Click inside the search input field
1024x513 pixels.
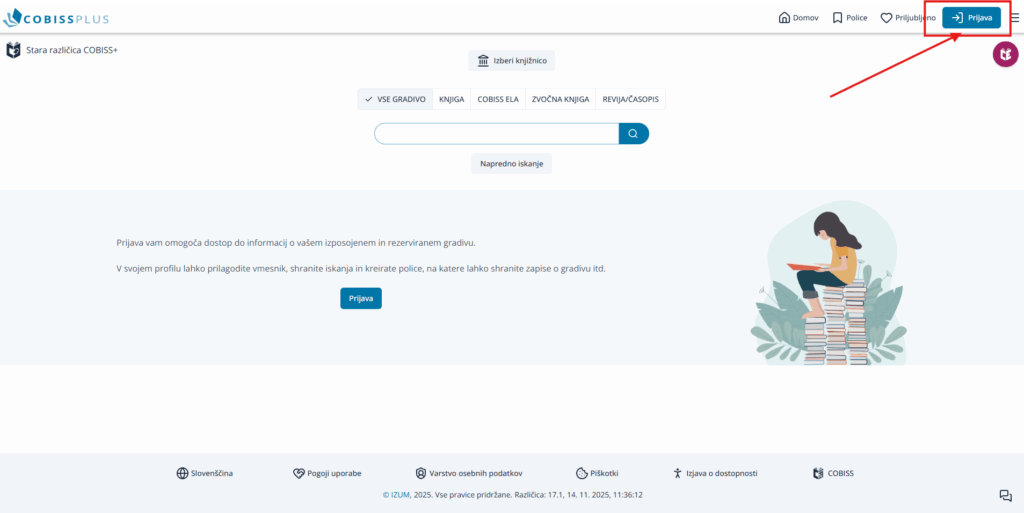496,134
